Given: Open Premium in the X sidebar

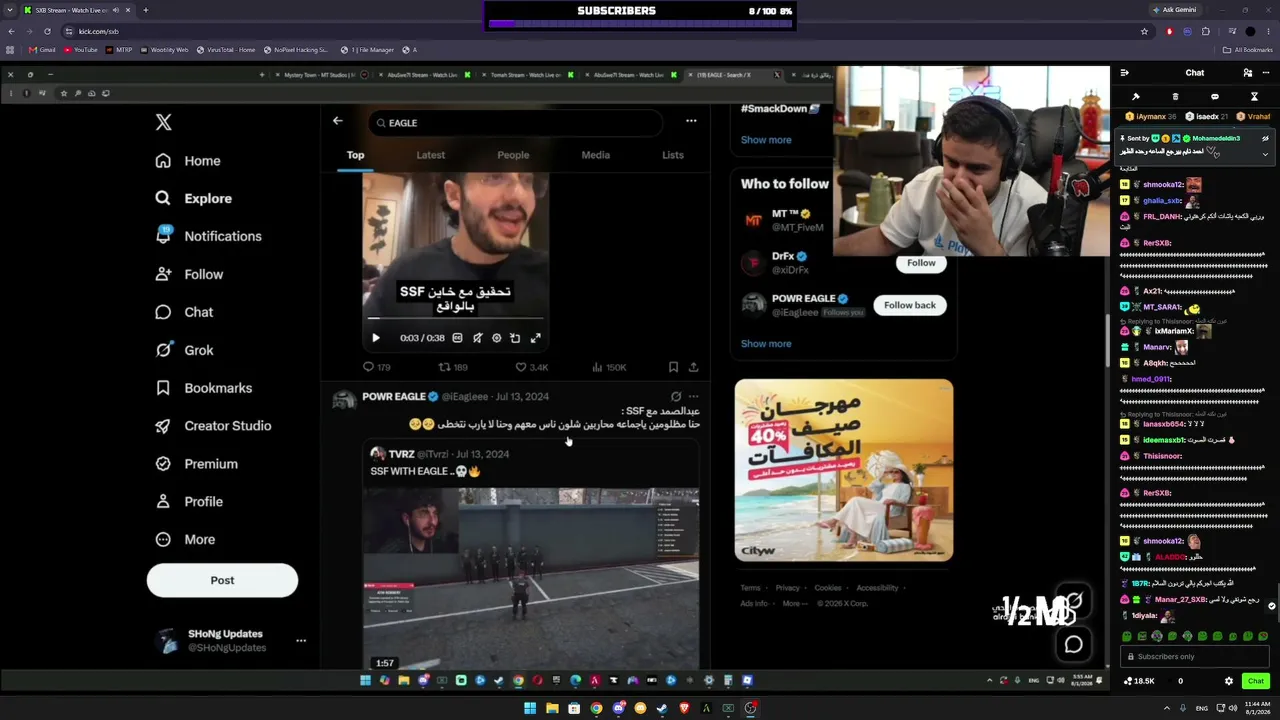Looking at the screenshot, I should pyautogui.click(x=196, y=464).
